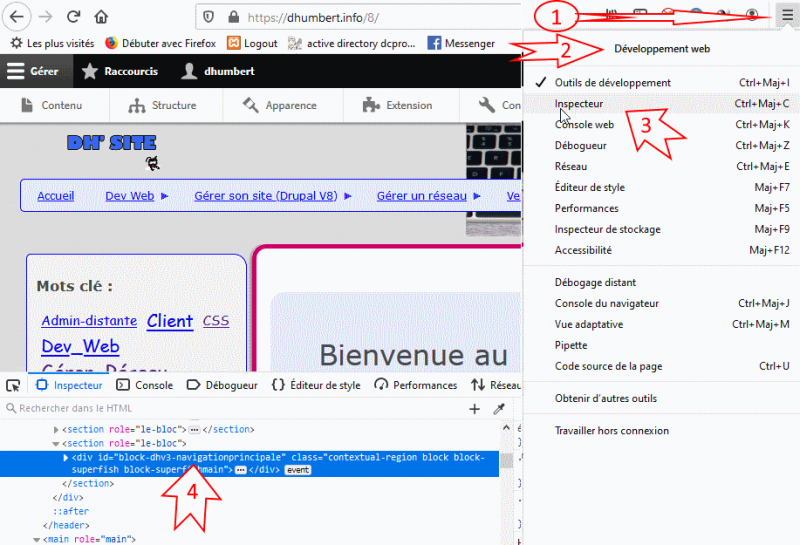The height and width of the screenshot is (545, 800).
Task: Go to Firefox home page icon
Action: (x=101, y=17)
